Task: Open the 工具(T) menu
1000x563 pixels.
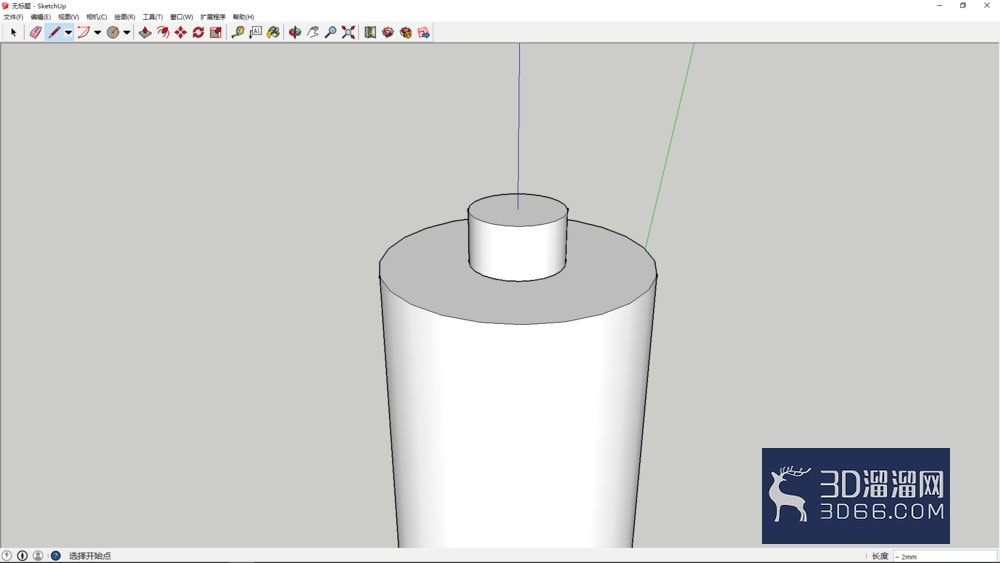Action: tap(153, 17)
